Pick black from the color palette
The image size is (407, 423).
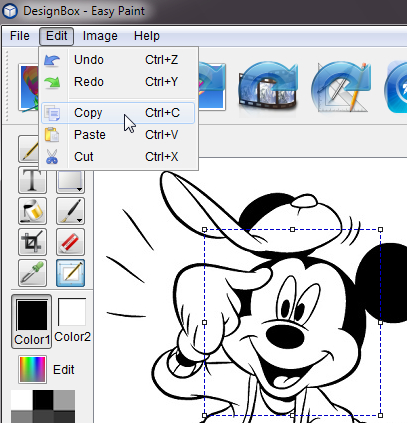(x=43, y=400)
